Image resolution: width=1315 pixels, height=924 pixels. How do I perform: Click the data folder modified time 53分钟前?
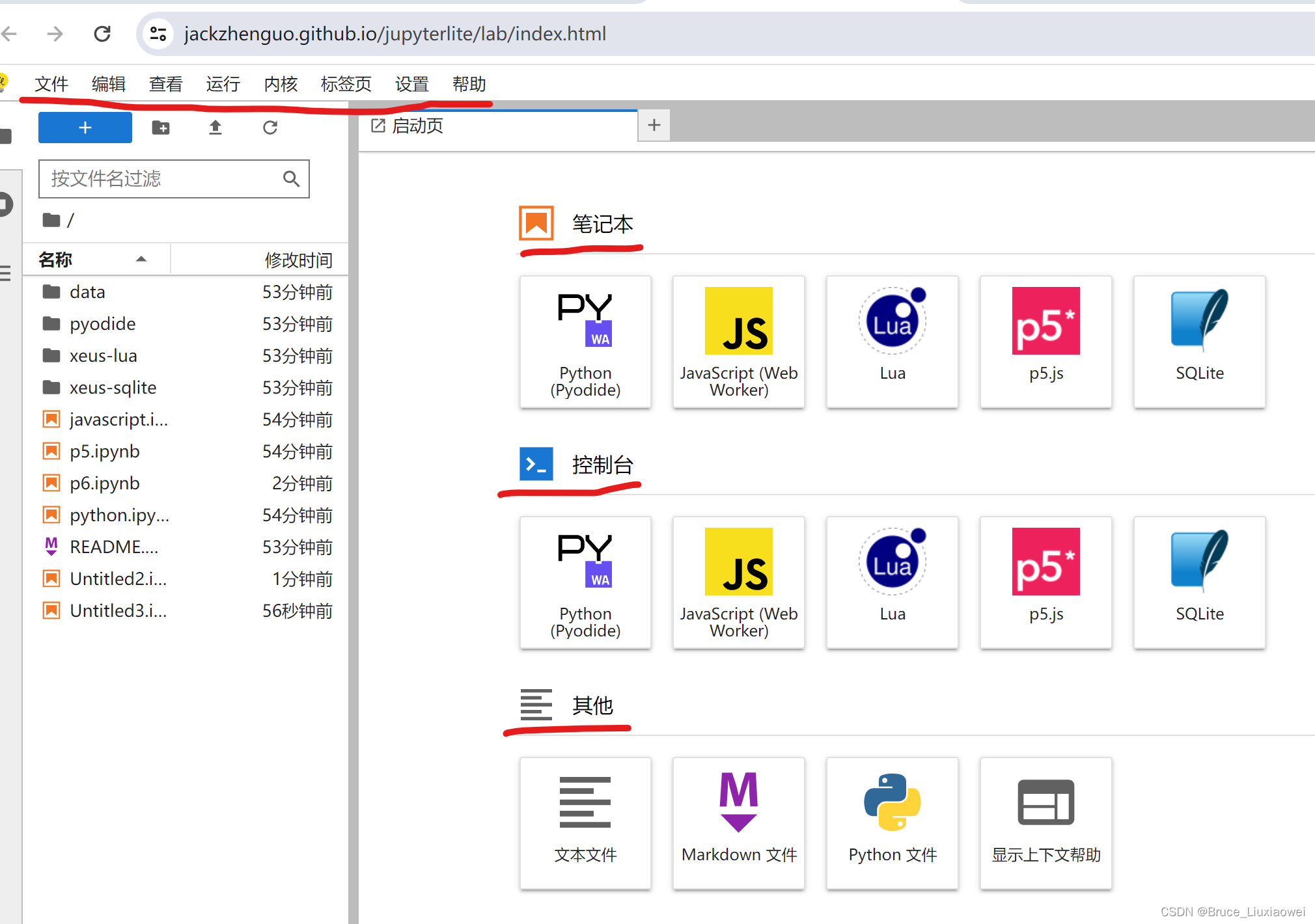[x=297, y=292]
